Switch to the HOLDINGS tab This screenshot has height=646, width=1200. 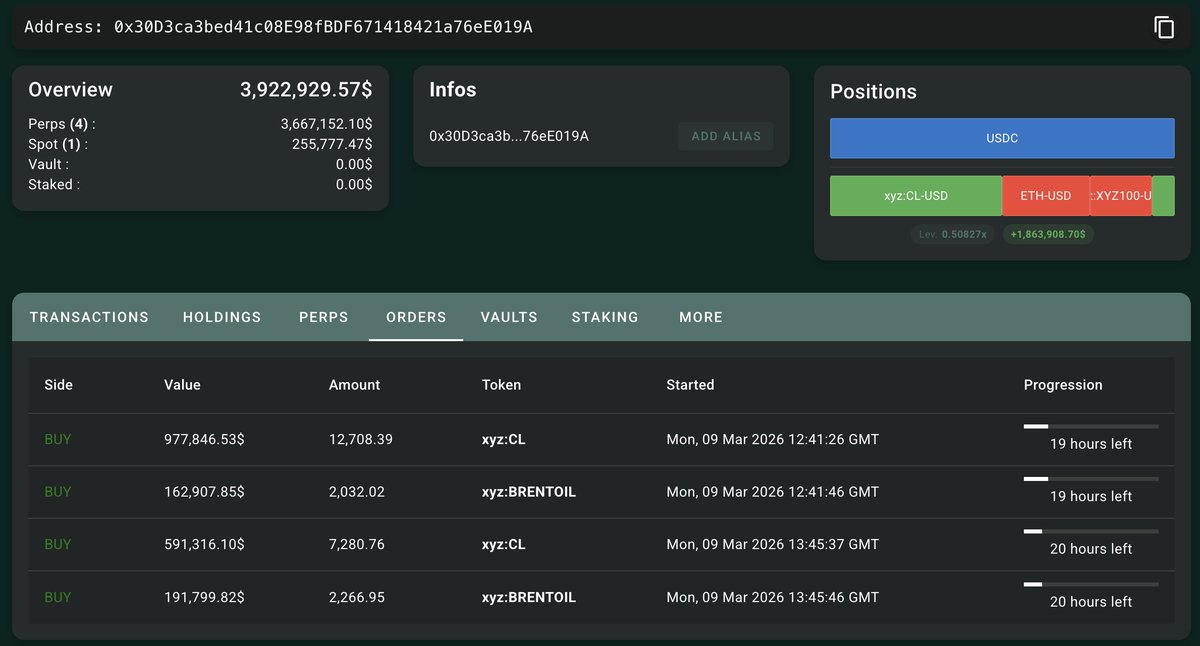(x=222, y=317)
